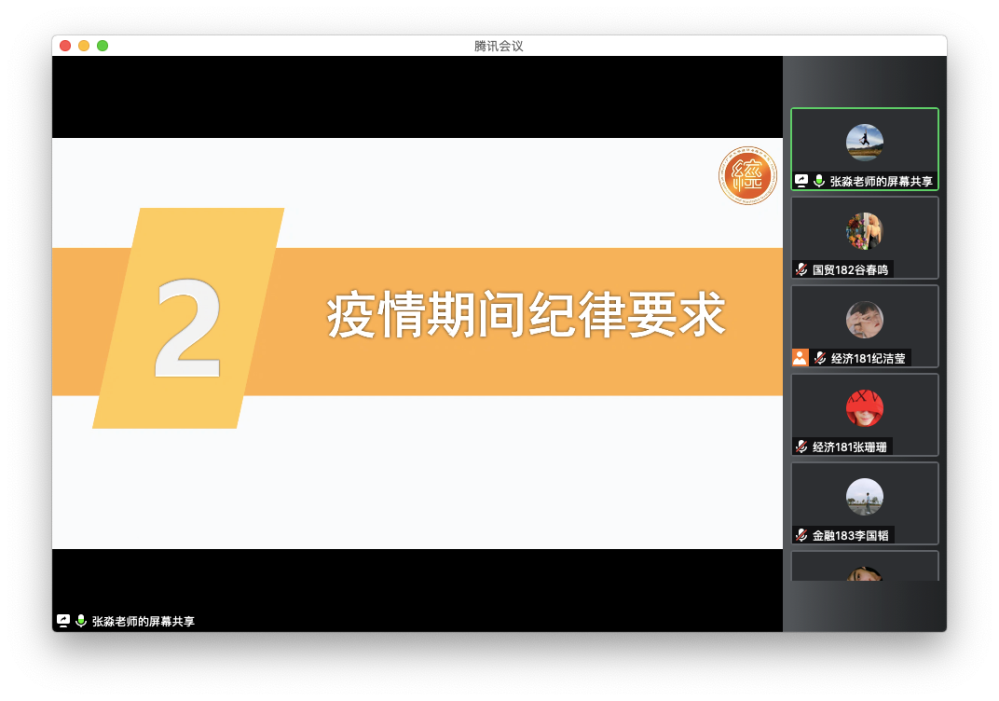The image size is (999, 701).
Task: Select 经济181张珊珊 red hat avatar
Action: click(864, 408)
